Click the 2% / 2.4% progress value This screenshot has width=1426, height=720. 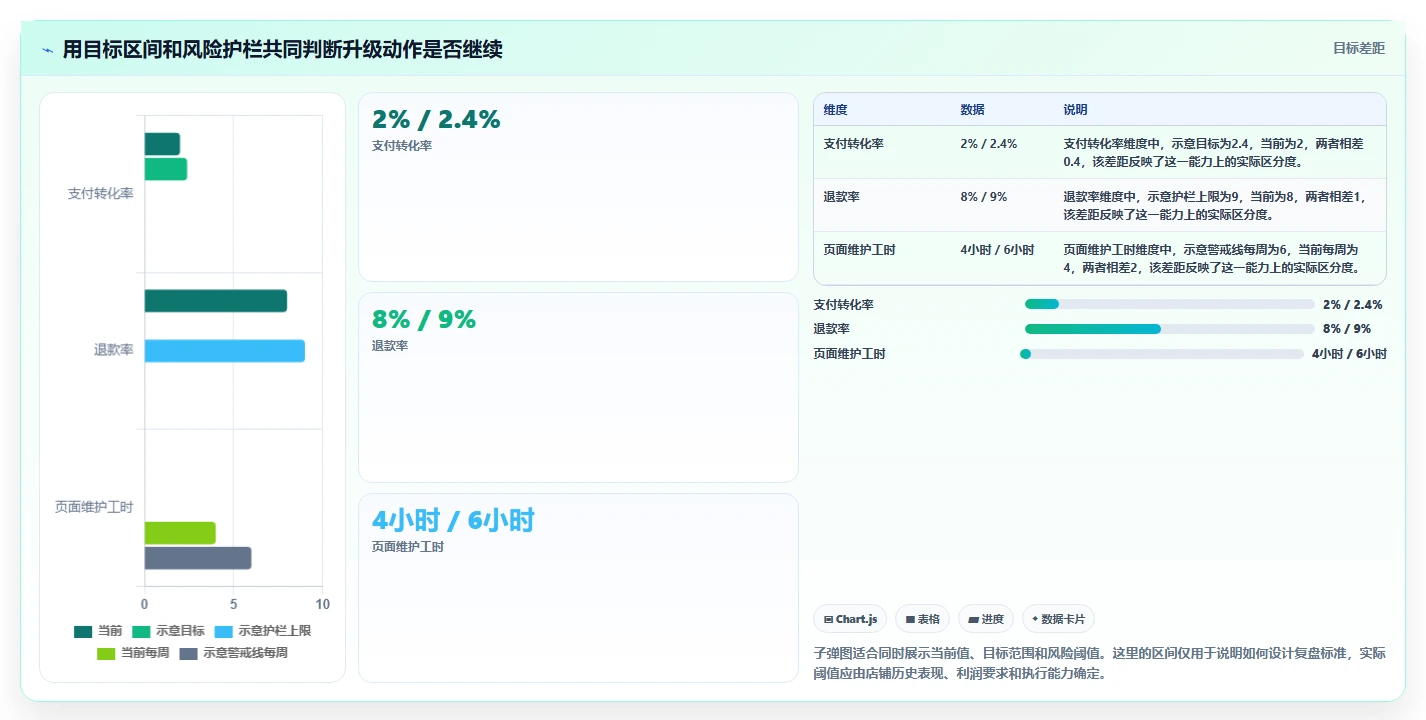(1352, 305)
